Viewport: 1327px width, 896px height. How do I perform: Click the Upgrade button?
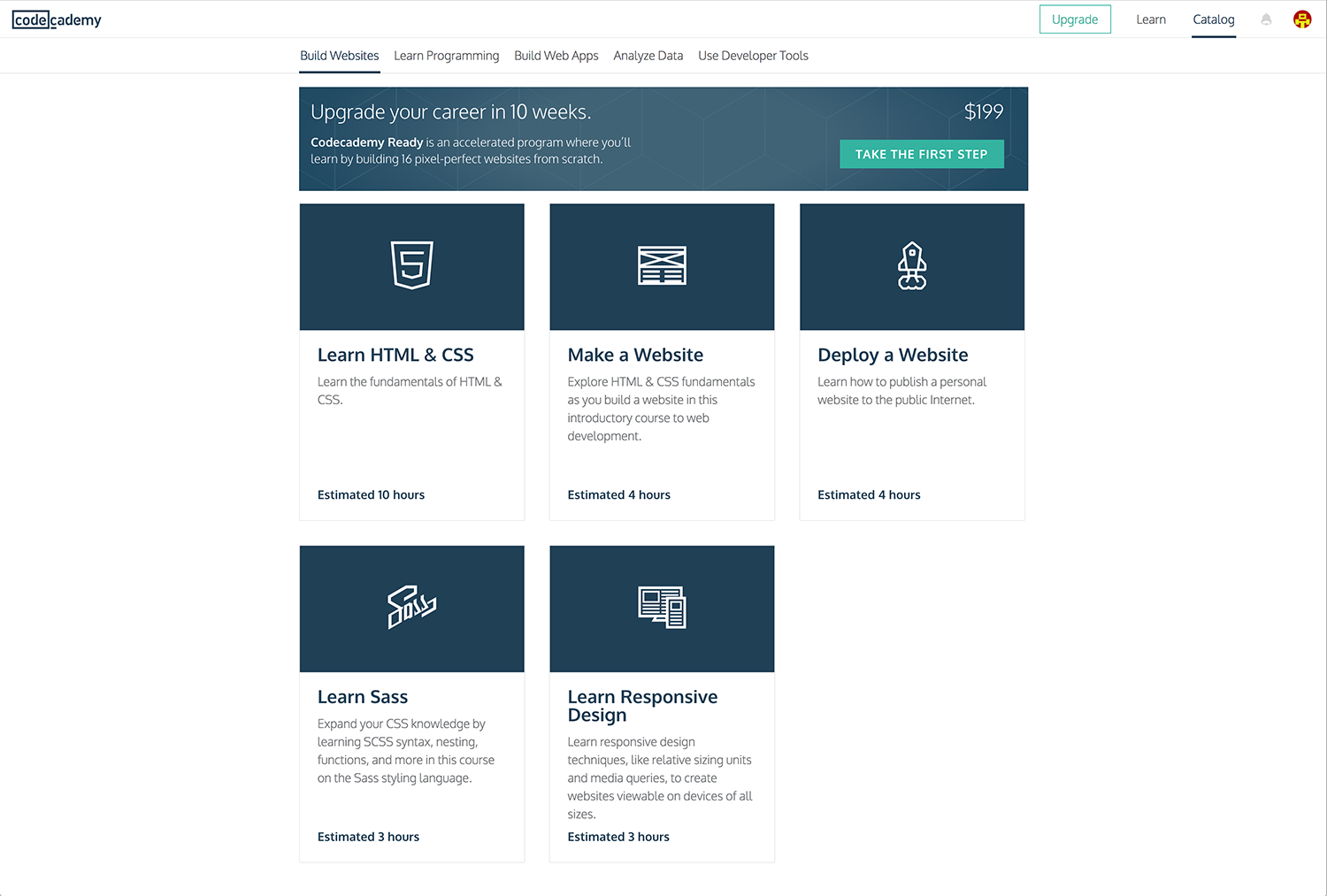point(1075,19)
